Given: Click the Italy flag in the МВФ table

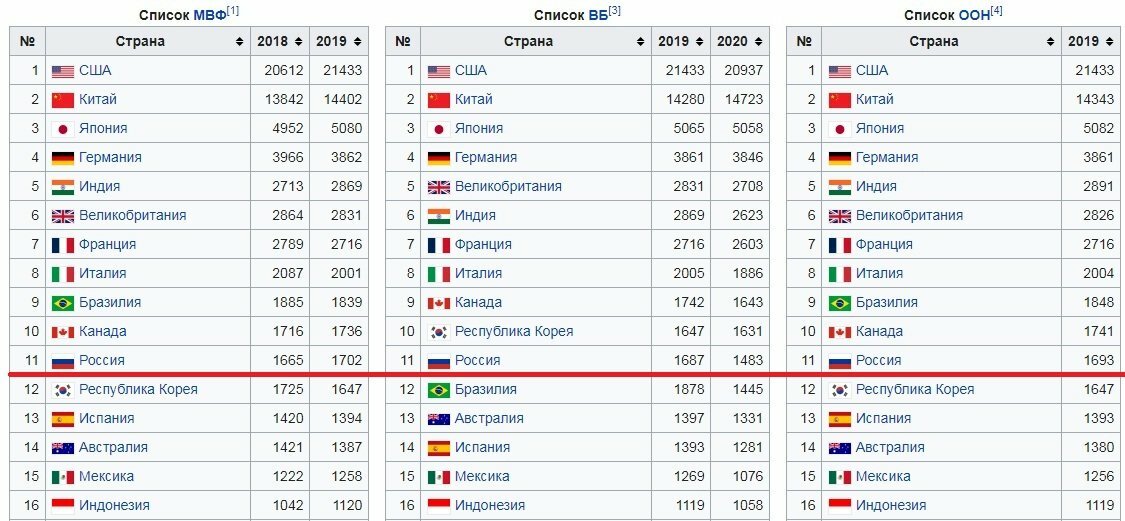Looking at the screenshot, I should (x=63, y=274).
